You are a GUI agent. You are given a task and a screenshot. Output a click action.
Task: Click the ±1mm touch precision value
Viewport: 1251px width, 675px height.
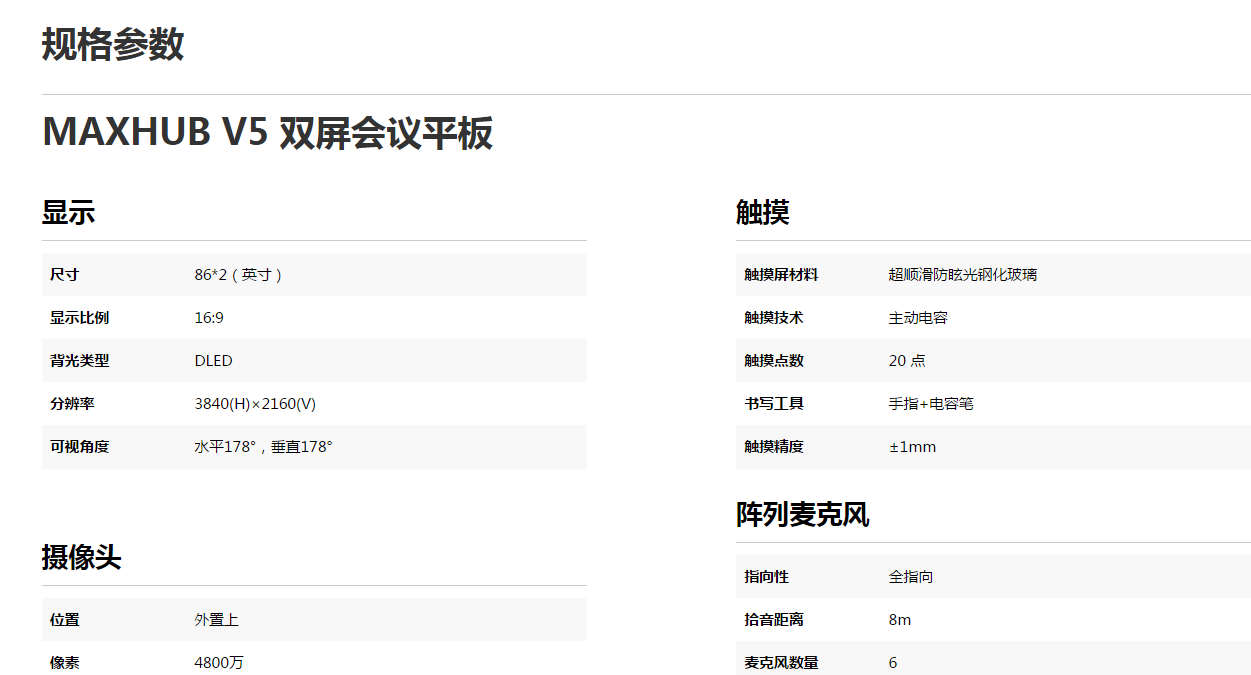912,447
